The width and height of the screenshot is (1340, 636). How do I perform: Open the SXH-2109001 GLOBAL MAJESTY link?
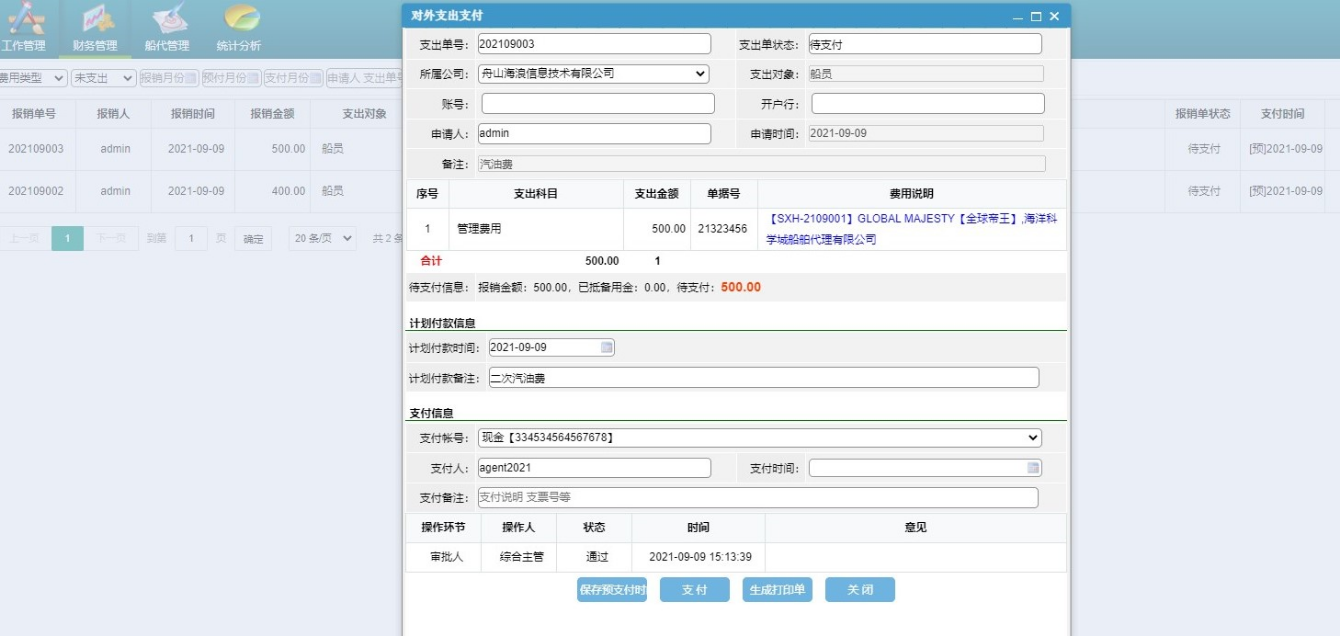point(912,229)
